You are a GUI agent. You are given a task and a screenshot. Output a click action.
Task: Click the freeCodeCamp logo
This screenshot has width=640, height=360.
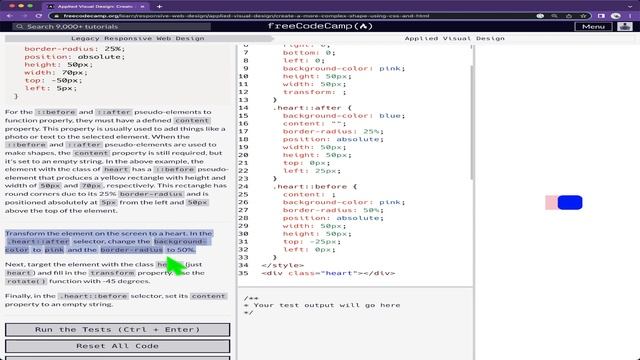coord(320,26)
